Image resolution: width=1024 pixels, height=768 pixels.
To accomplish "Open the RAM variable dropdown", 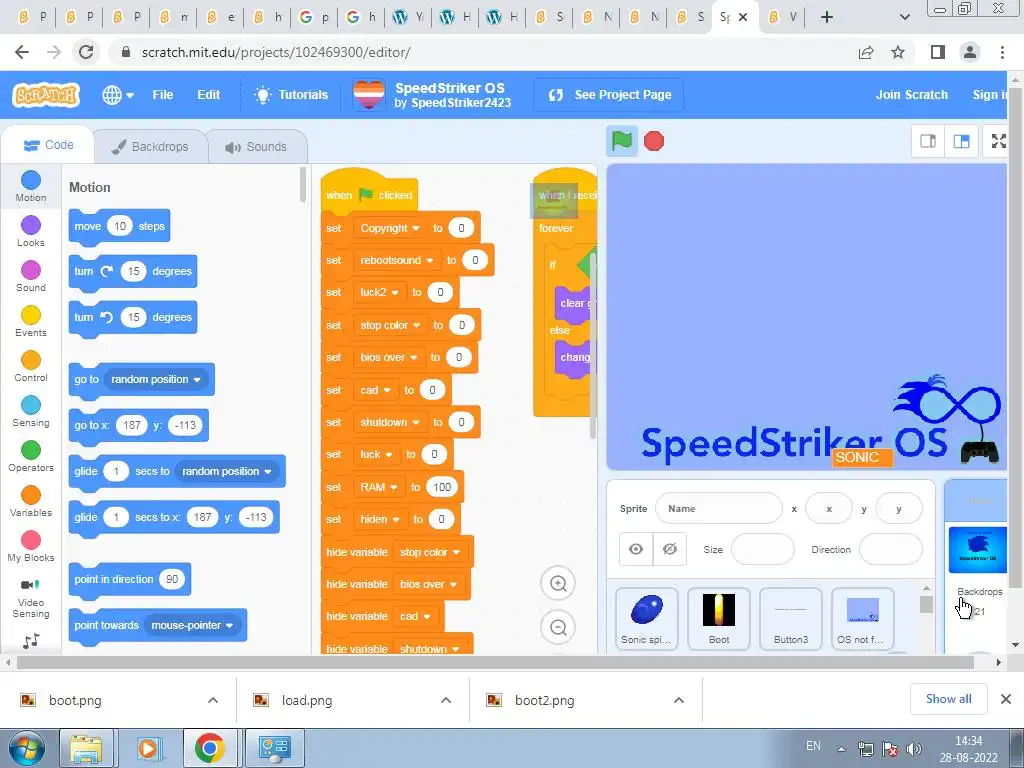I will [x=378, y=487].
